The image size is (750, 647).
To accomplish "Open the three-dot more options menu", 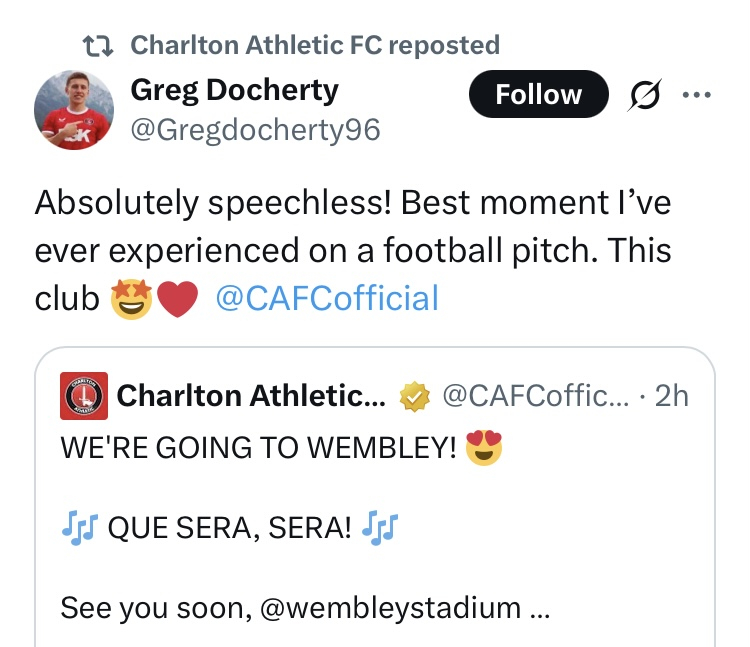I will [696, 95].
